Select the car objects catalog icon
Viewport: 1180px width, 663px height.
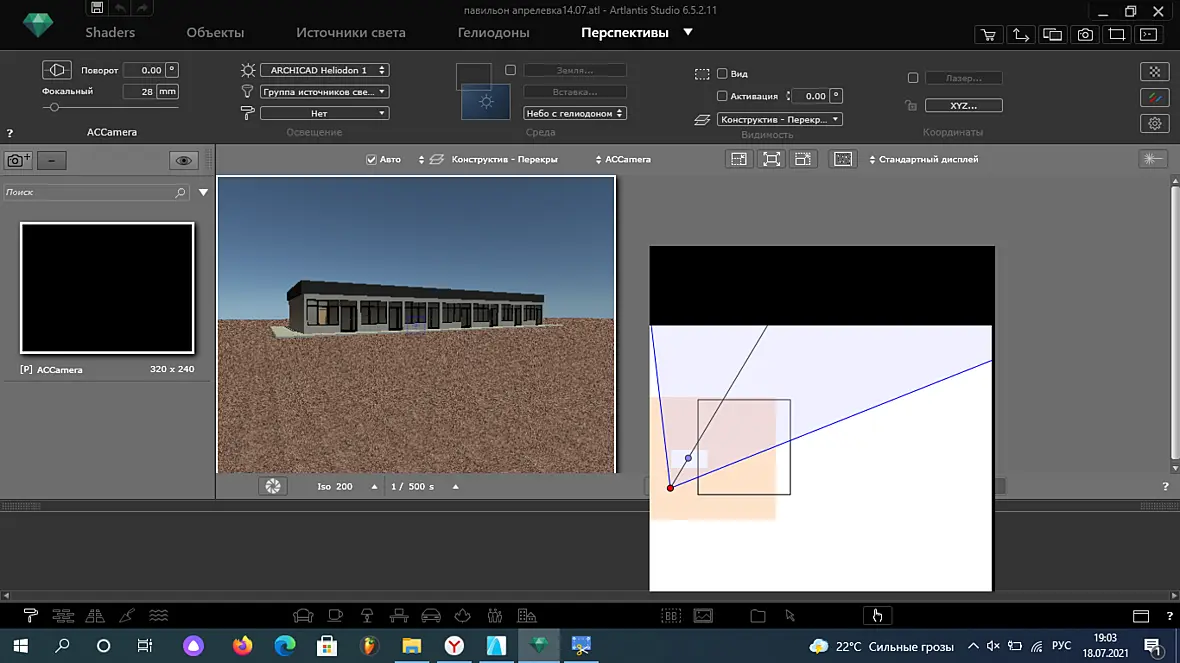click(x=430, y=616)
